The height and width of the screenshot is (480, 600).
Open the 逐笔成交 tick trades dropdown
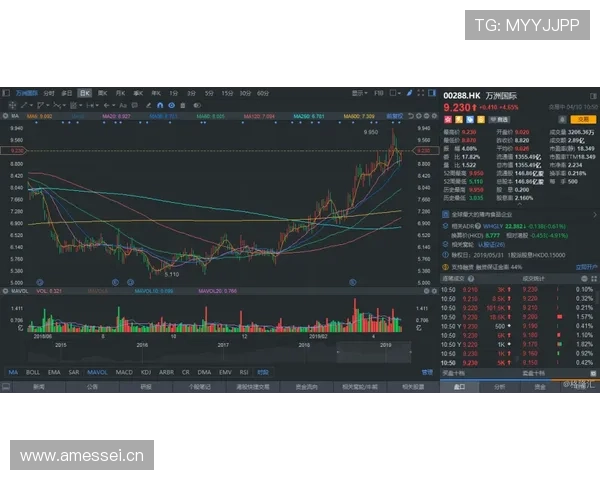[458, 278]
